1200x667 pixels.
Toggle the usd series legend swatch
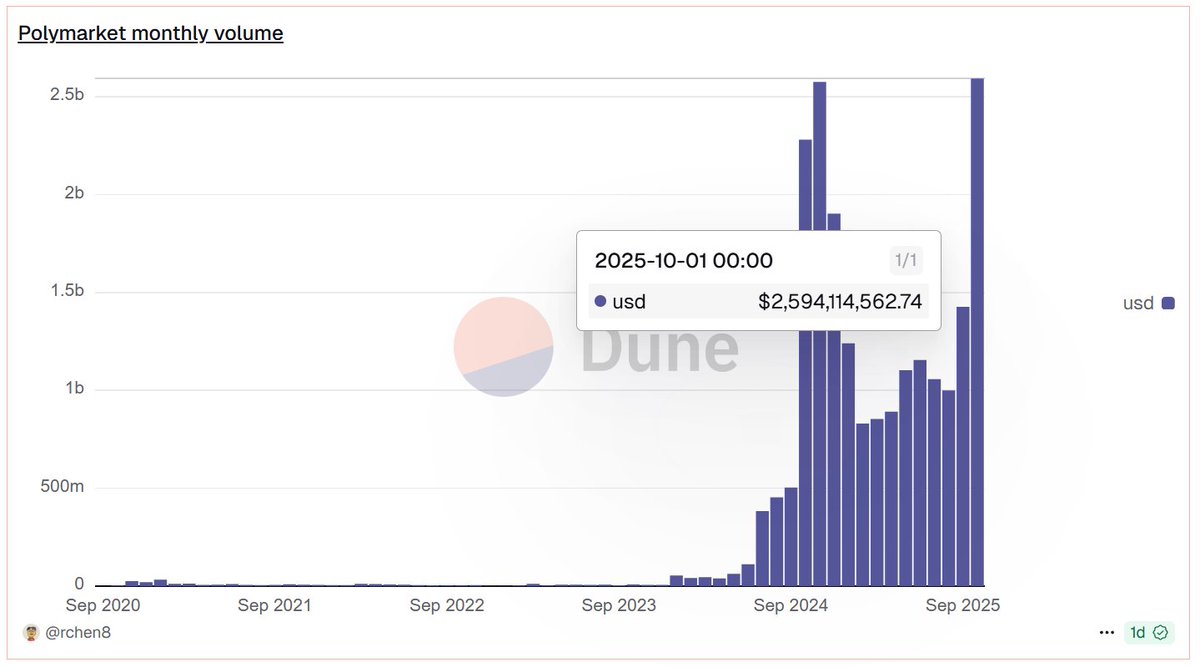[1167, 303]
